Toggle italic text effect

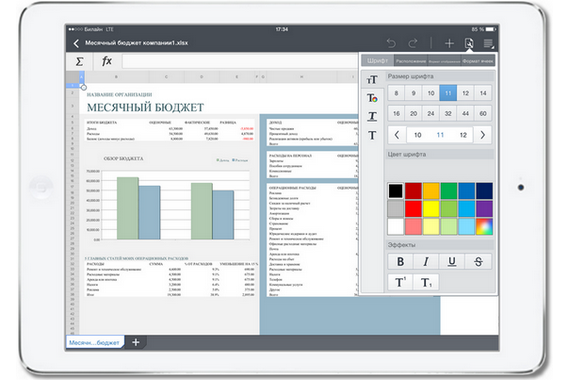pyautogui.click(x=426, y=261)
